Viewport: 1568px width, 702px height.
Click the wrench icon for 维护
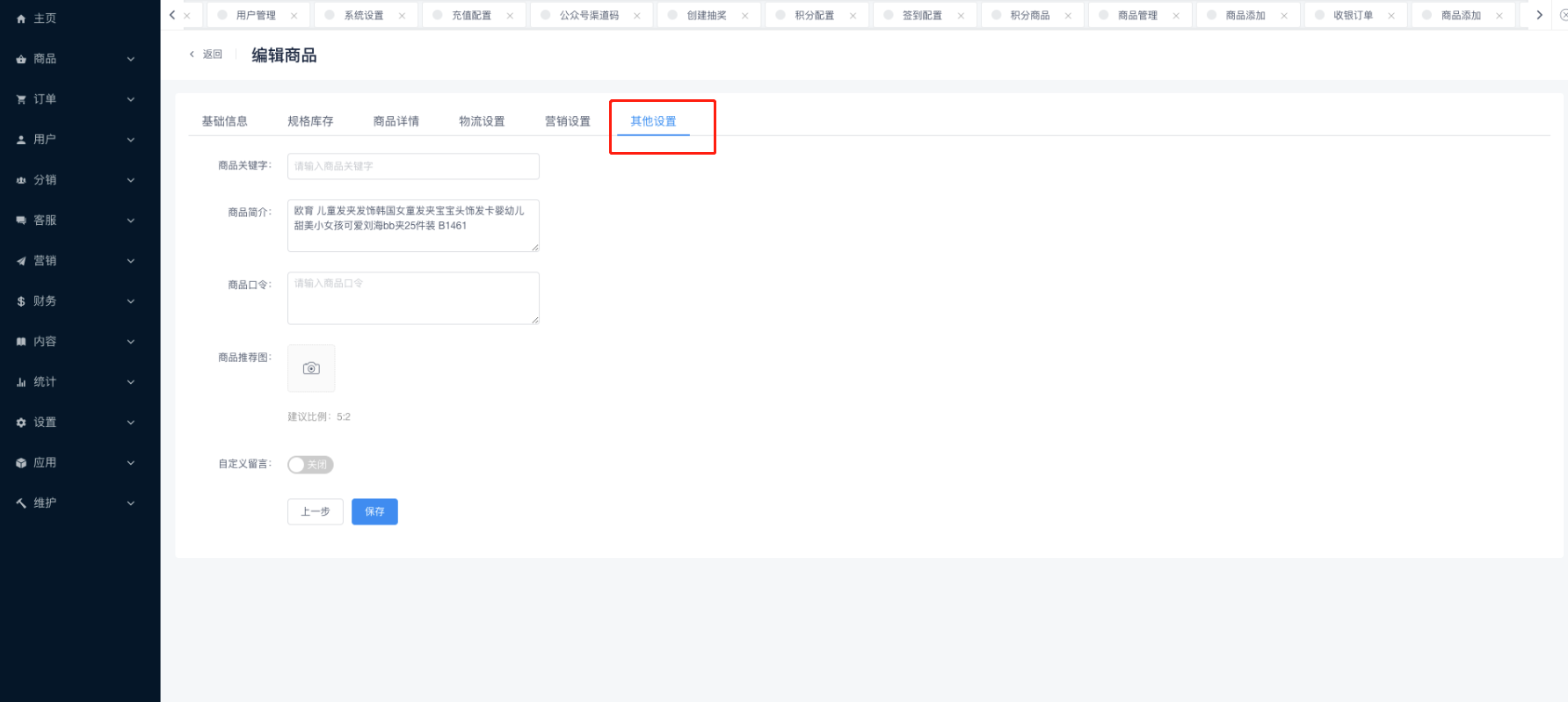(x=21, y=503)
